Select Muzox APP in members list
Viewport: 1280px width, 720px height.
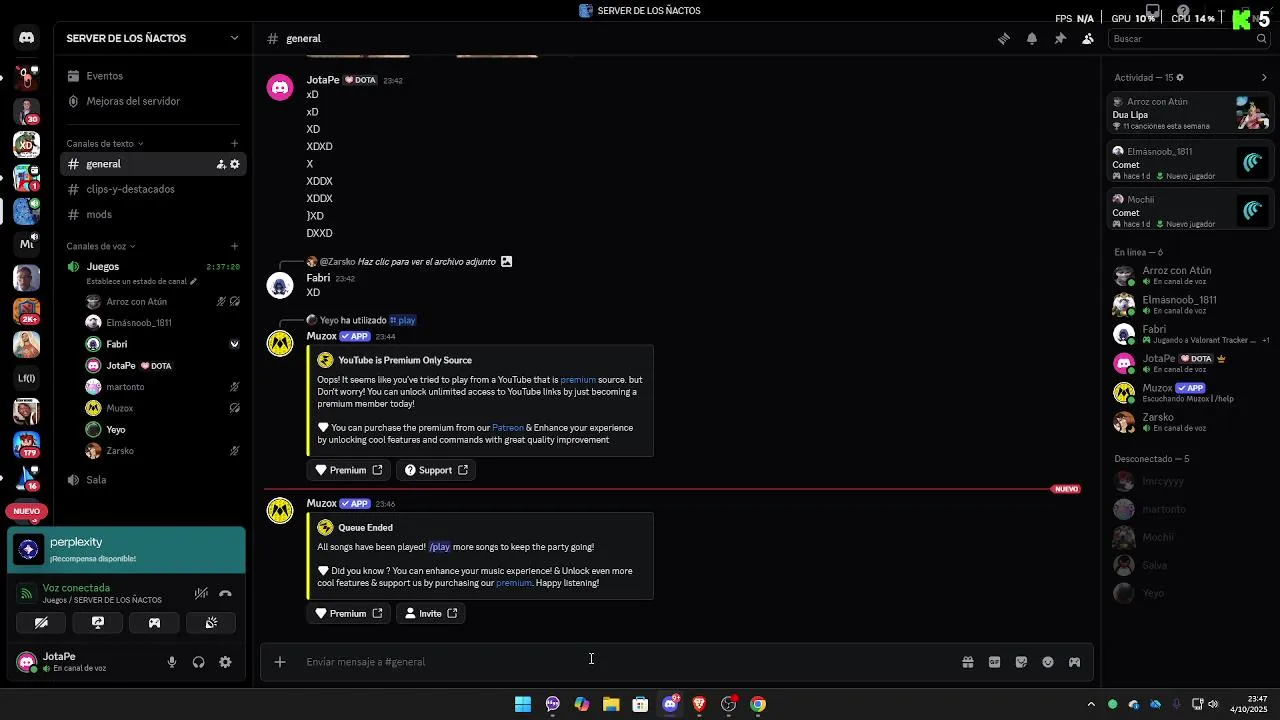[1190, 392]
